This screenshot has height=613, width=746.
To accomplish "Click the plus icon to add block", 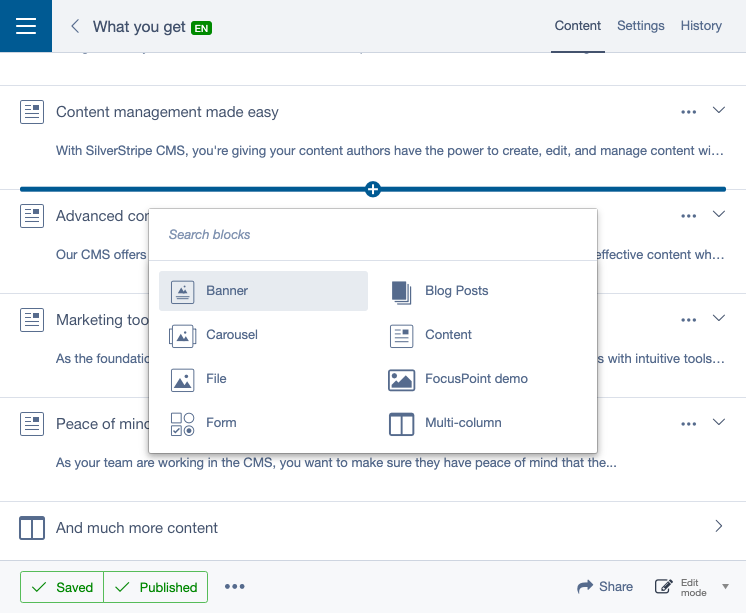I will (x=373, y=189).
